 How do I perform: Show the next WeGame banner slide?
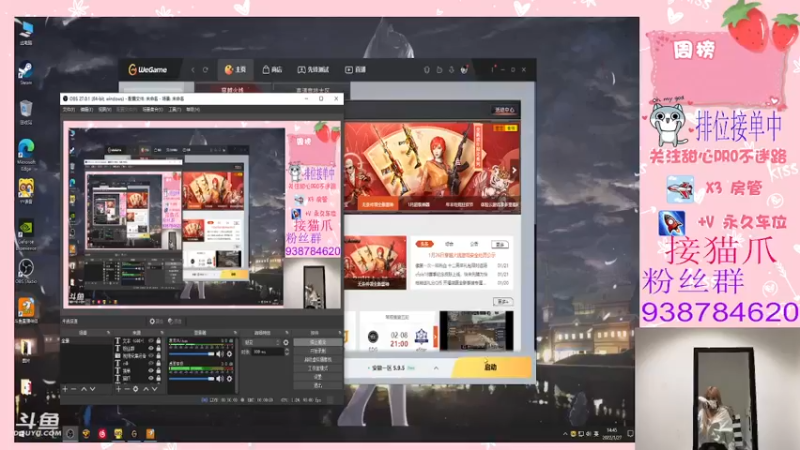click(x=514, y=170)
